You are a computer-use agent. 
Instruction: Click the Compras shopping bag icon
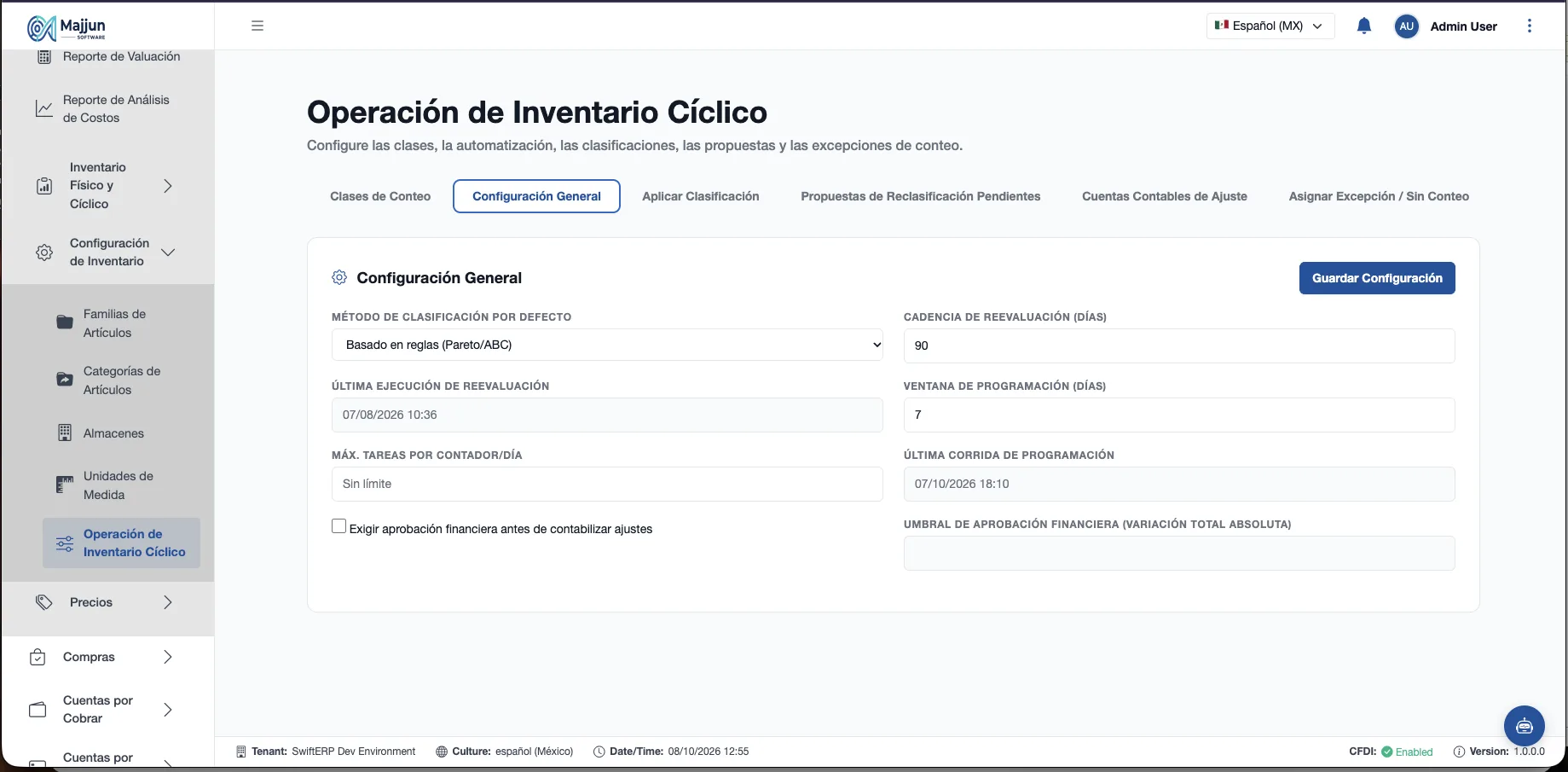pos(38,657)
